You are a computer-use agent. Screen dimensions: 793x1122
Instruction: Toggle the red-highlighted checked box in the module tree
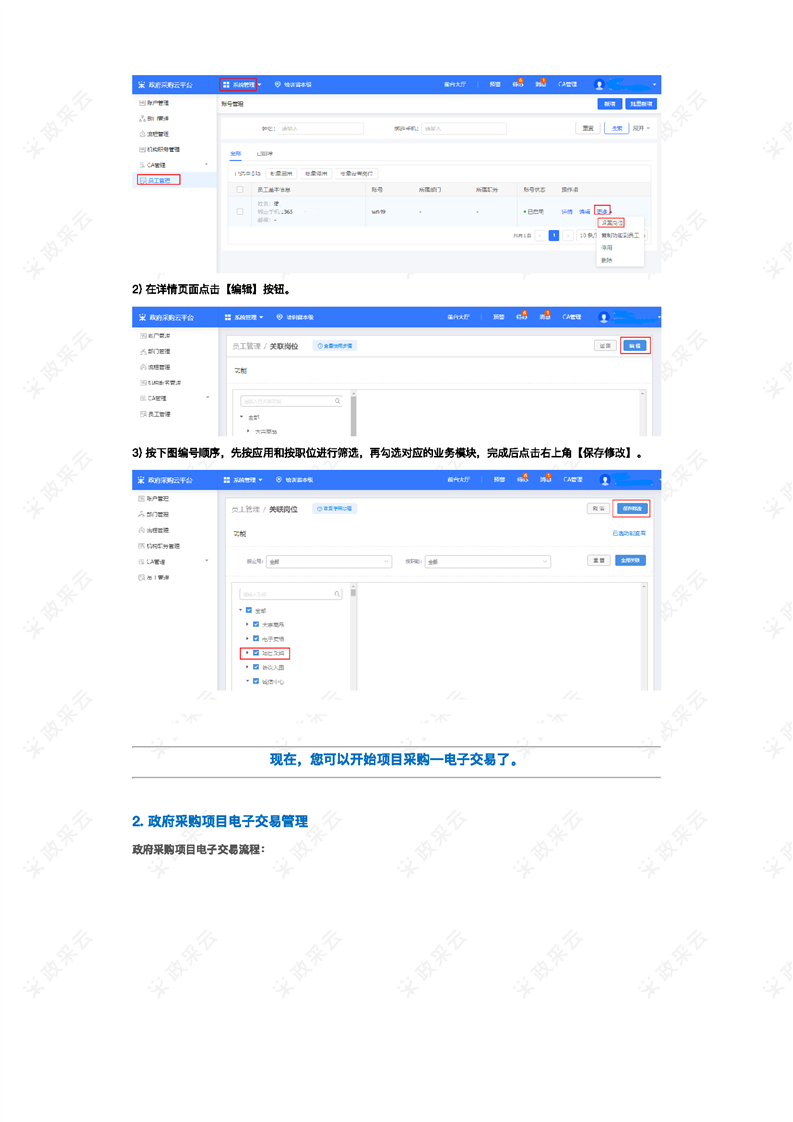coord(256,653)
